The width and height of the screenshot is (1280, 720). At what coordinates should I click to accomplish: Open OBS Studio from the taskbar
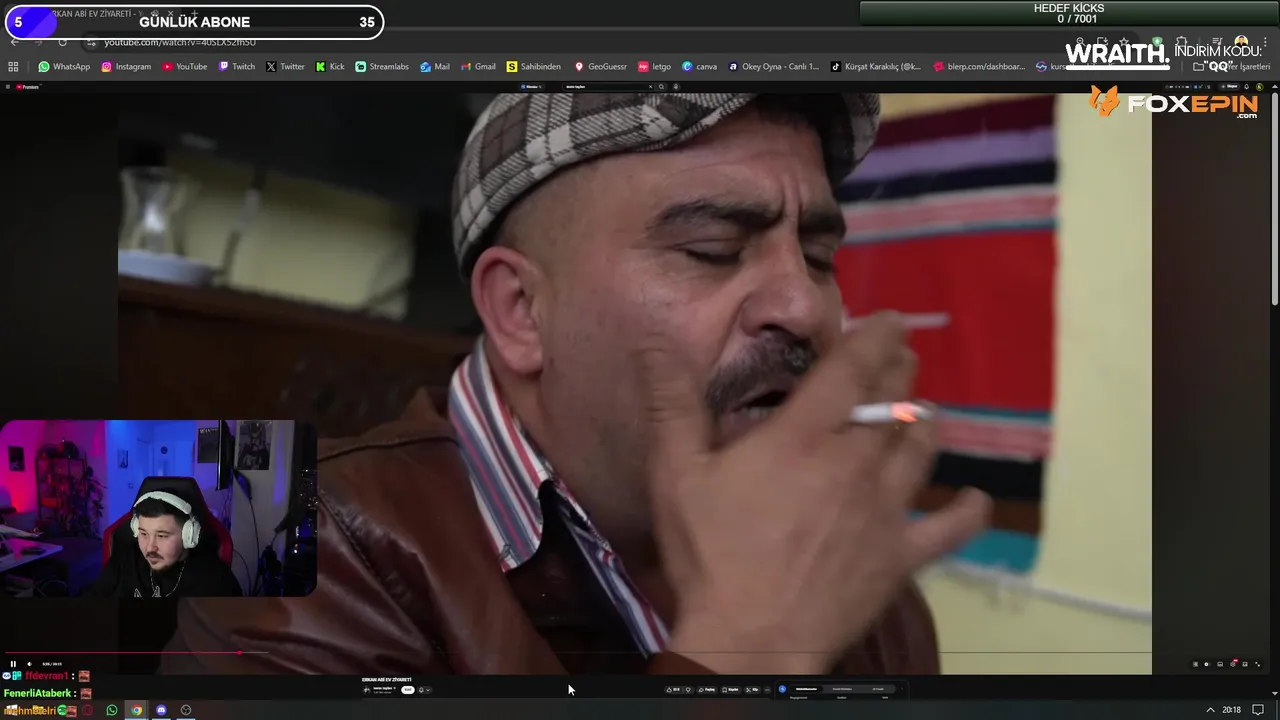[x=185, y=710]
